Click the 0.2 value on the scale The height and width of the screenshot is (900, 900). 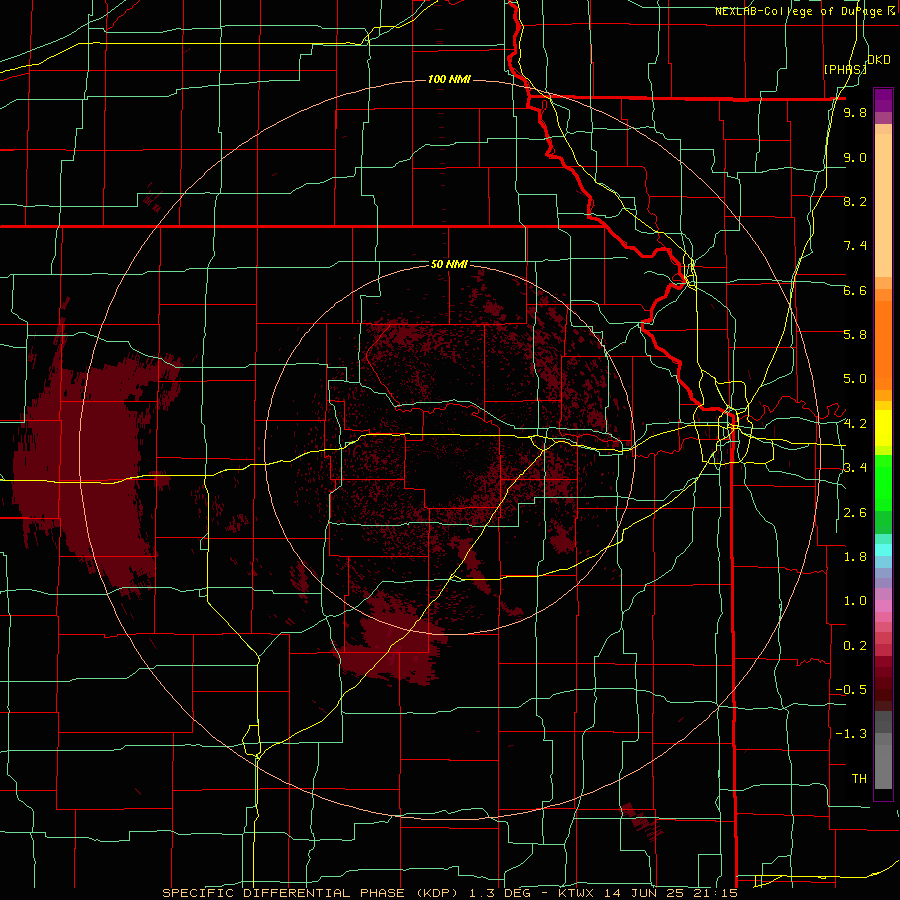[x=855, y=646]
